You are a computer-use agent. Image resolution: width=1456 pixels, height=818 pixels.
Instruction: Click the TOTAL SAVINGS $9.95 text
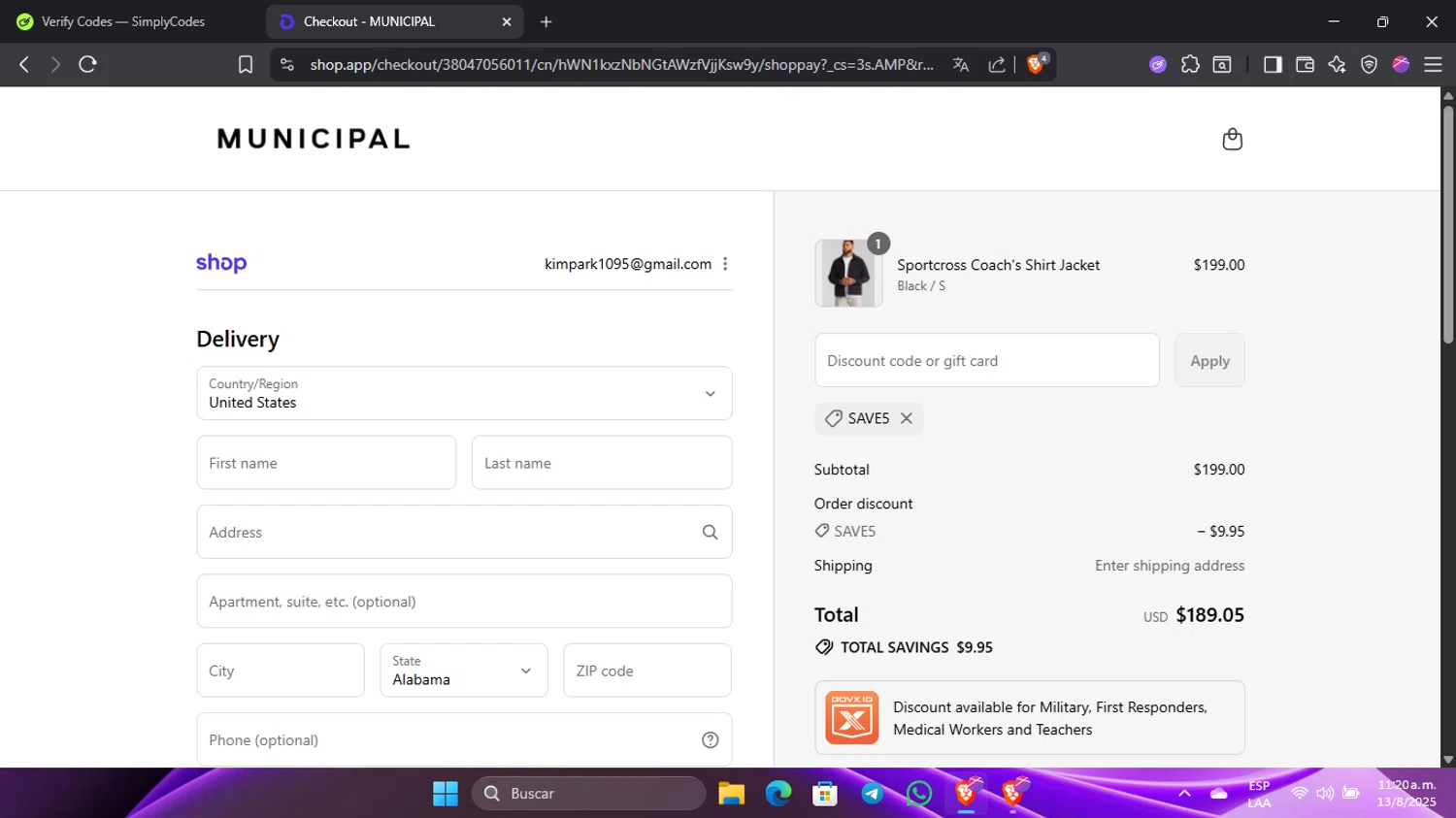[x=916, y=647]
